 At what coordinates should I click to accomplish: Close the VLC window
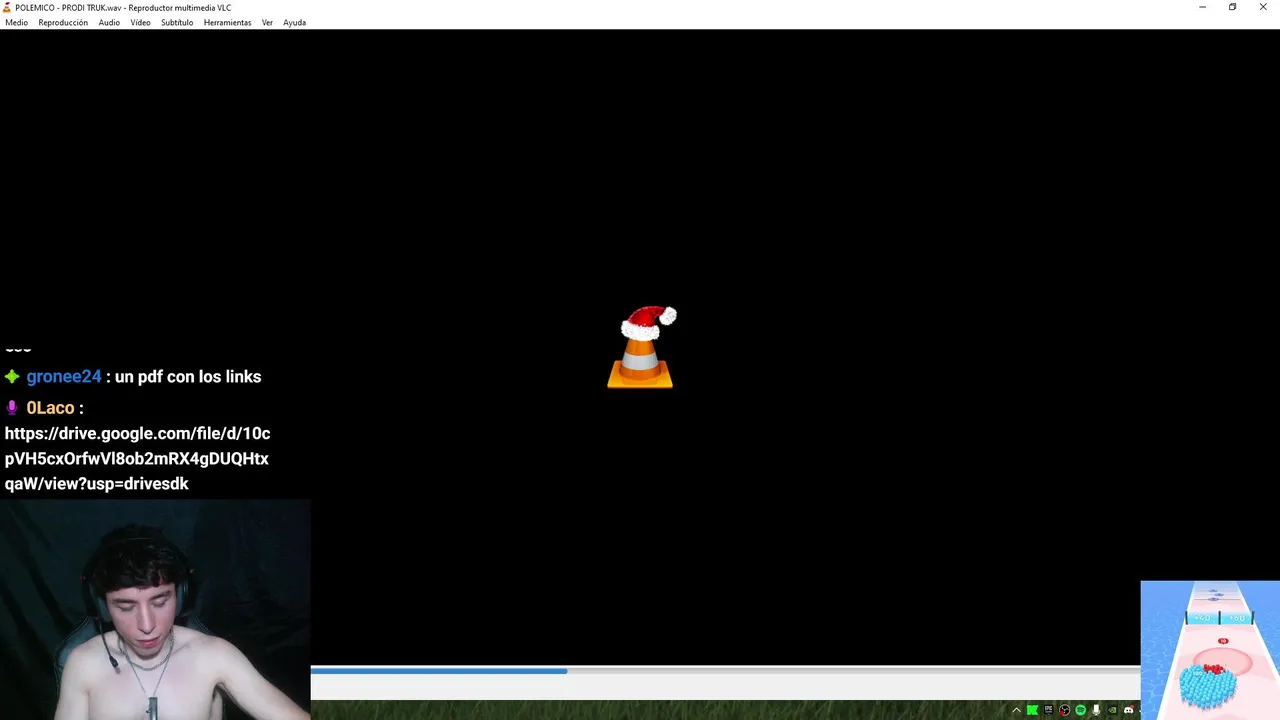click(x=1263, y=7)
